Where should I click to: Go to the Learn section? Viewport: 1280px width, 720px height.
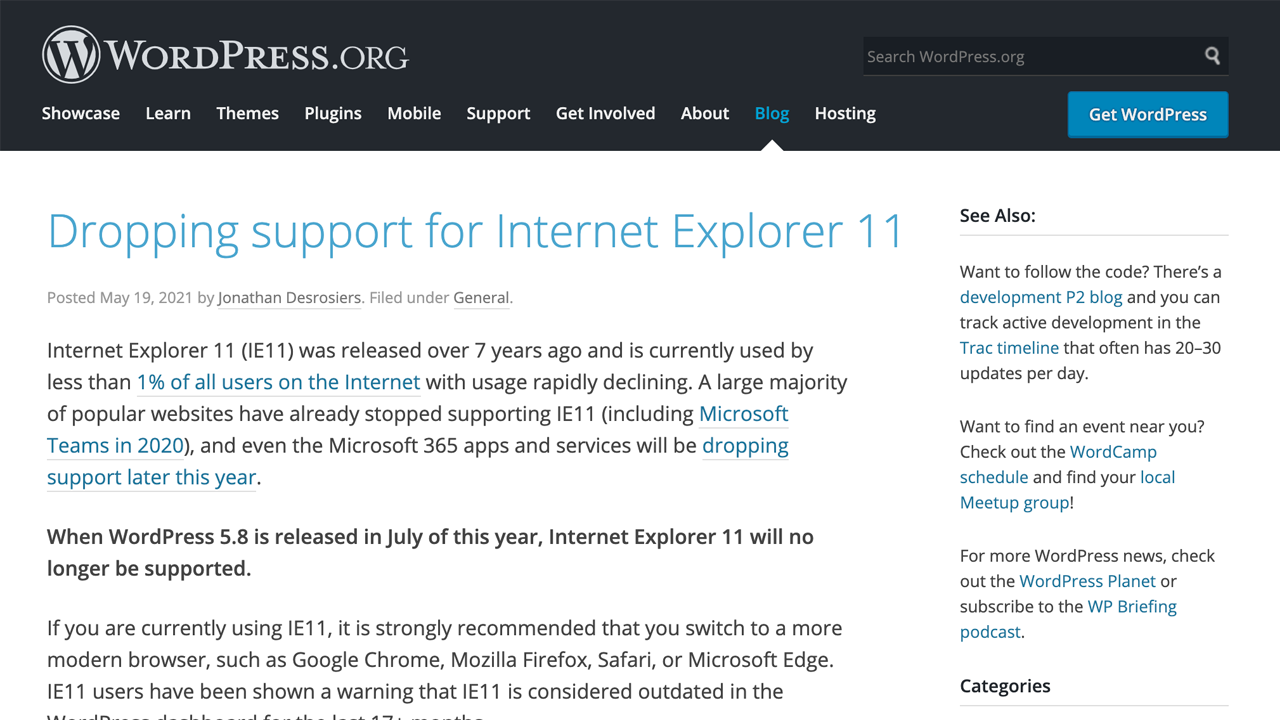tap(168, 113)
